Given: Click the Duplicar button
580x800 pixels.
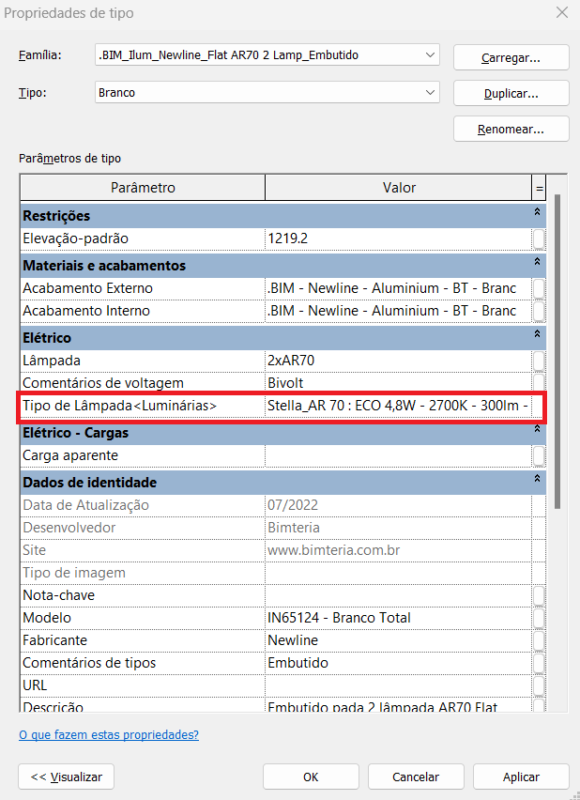Looking at the screenshot, I should [x=511, y=93].
